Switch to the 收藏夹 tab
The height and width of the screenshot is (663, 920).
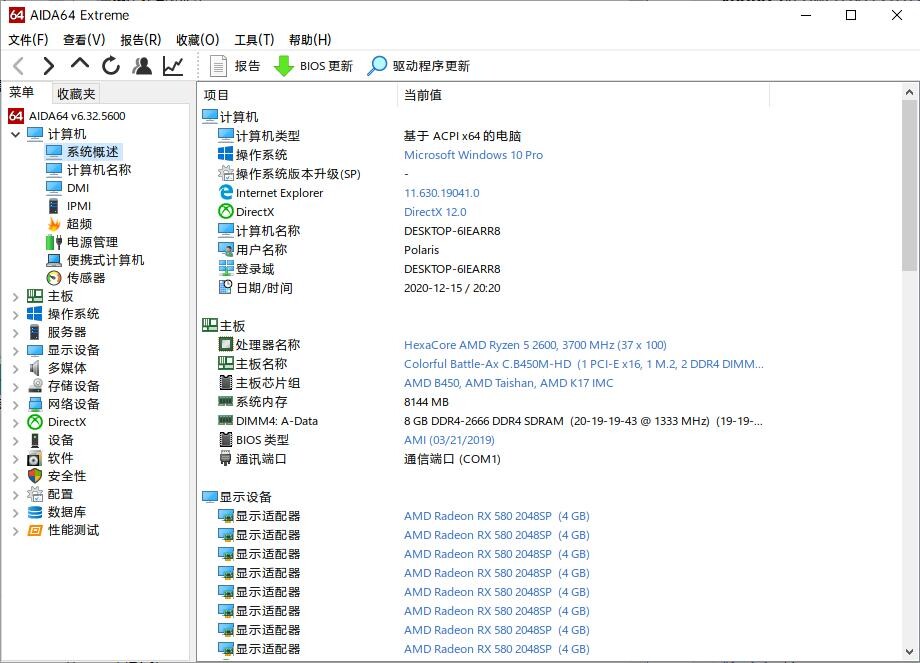(76, 93)
